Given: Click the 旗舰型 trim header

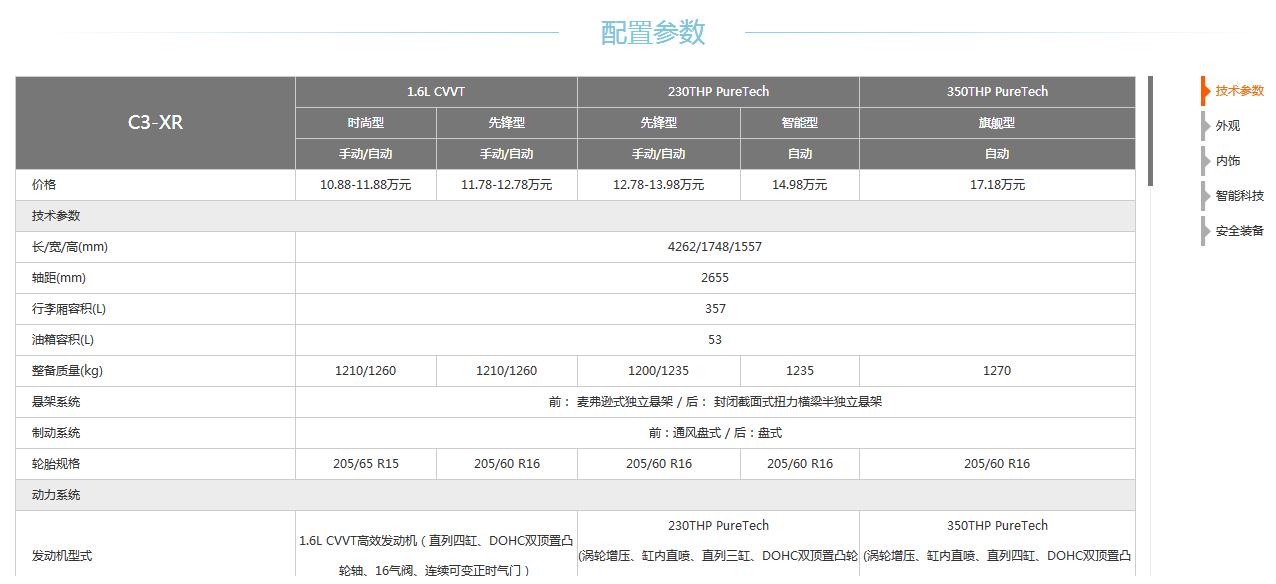Looking at the screenshot, I should (997, 123).
